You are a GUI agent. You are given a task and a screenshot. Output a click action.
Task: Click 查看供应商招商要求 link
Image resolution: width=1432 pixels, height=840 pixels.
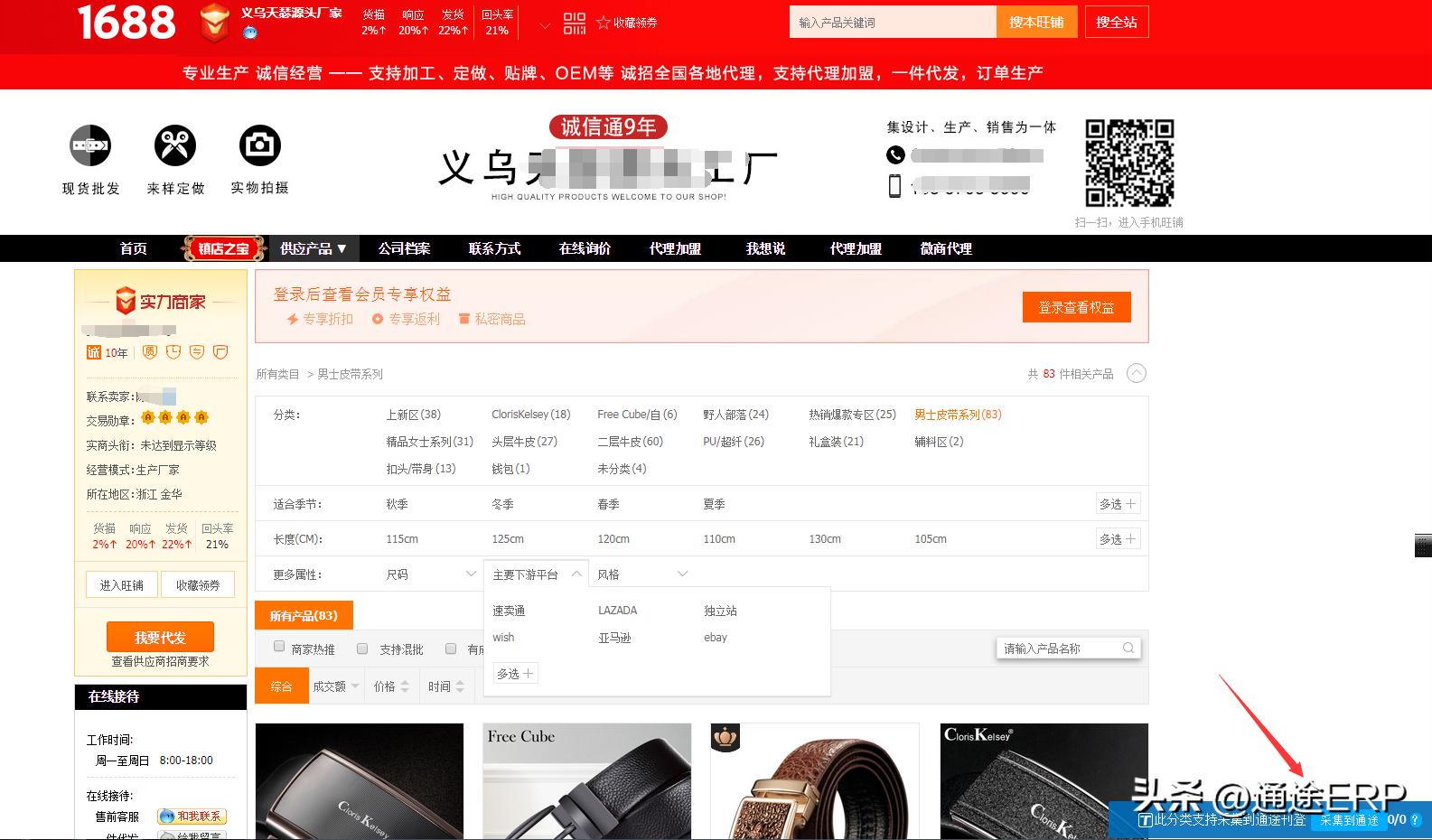tap(160, 661)
